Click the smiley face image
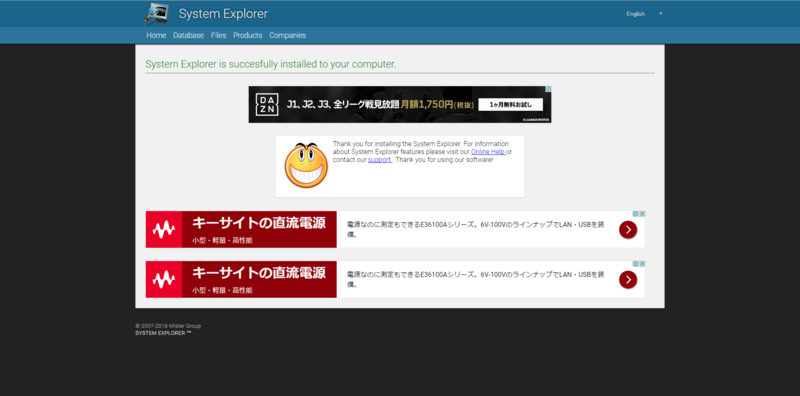Image resolution: width=800 pixels, height=396 pixels. [306, 165]
